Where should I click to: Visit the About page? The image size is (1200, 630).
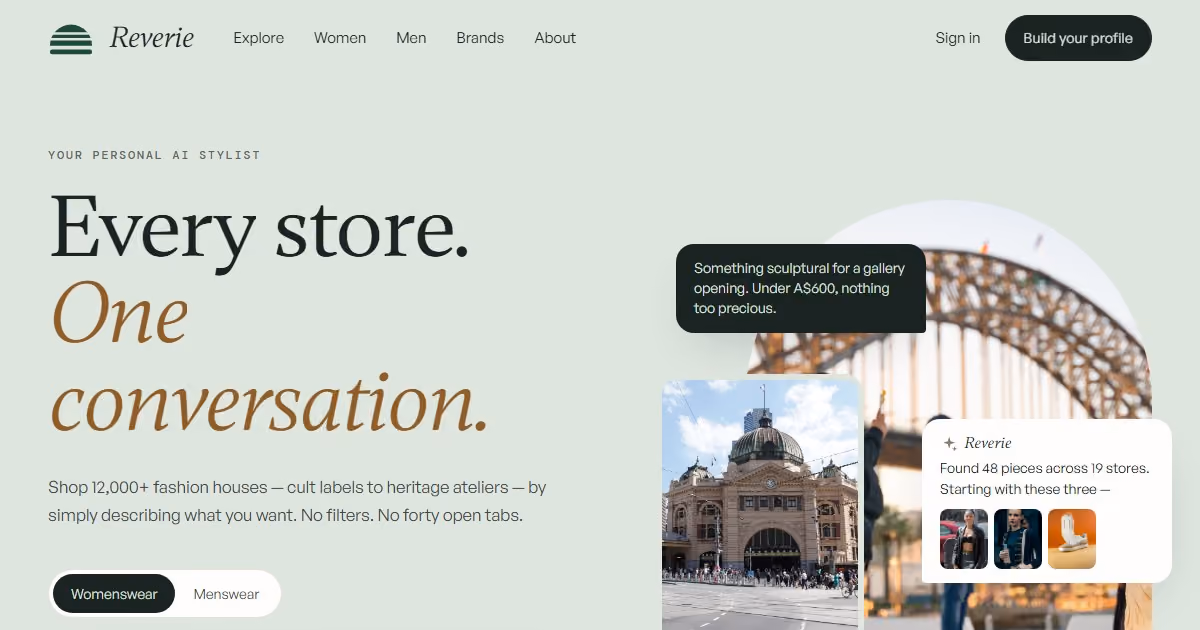tap(555, 38)
